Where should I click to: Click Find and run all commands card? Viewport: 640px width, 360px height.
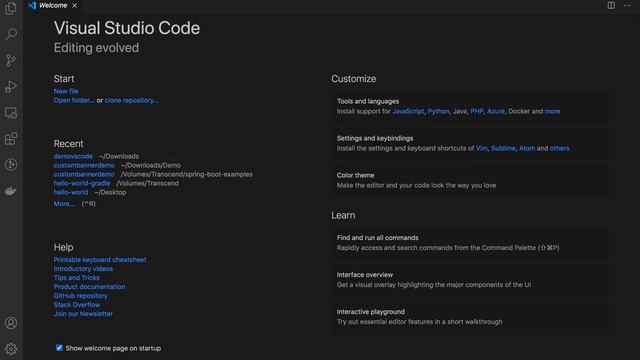coord(470,242)
